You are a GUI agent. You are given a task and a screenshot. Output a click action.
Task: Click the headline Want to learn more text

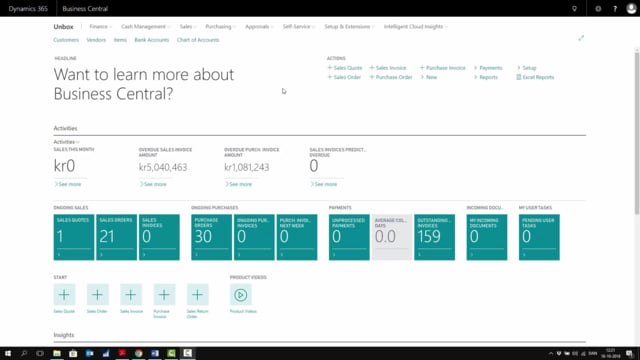click(x=144, y=84)
